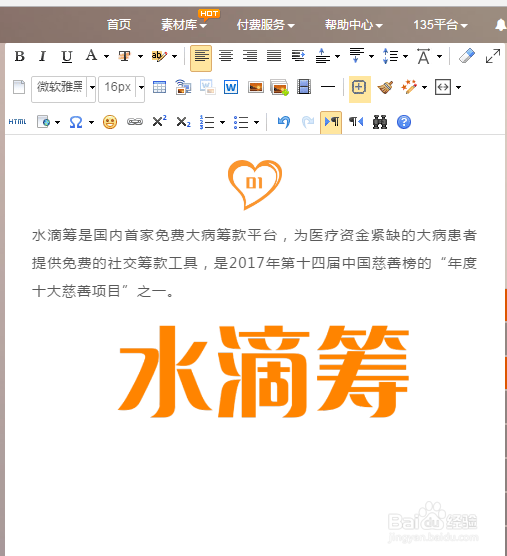Click the 01 heart image in editor

pos(255,185)
